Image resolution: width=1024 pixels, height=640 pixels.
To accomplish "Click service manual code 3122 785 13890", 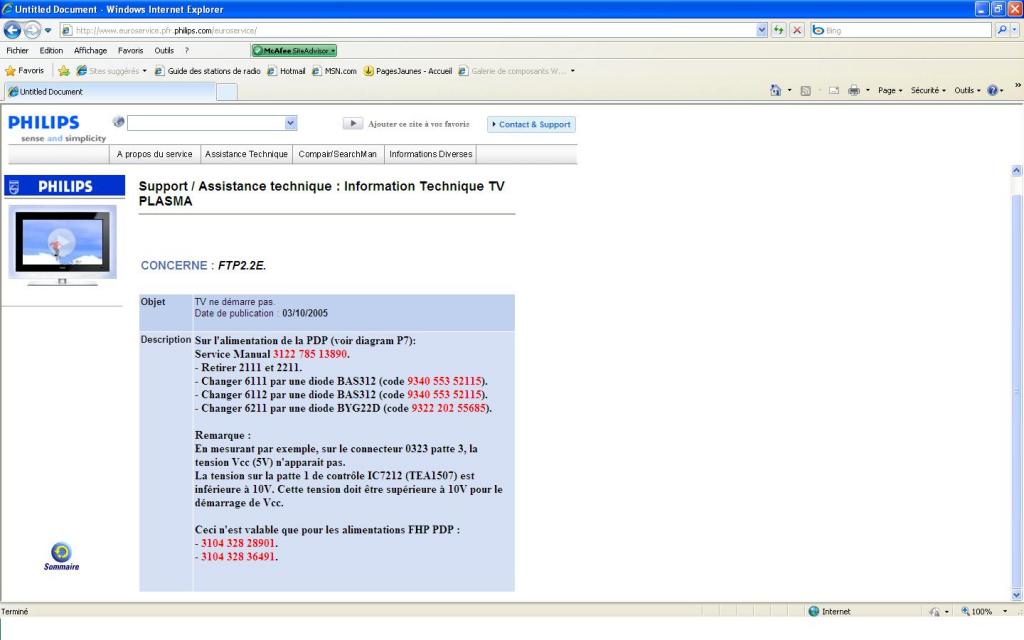I will coord(310,354).
